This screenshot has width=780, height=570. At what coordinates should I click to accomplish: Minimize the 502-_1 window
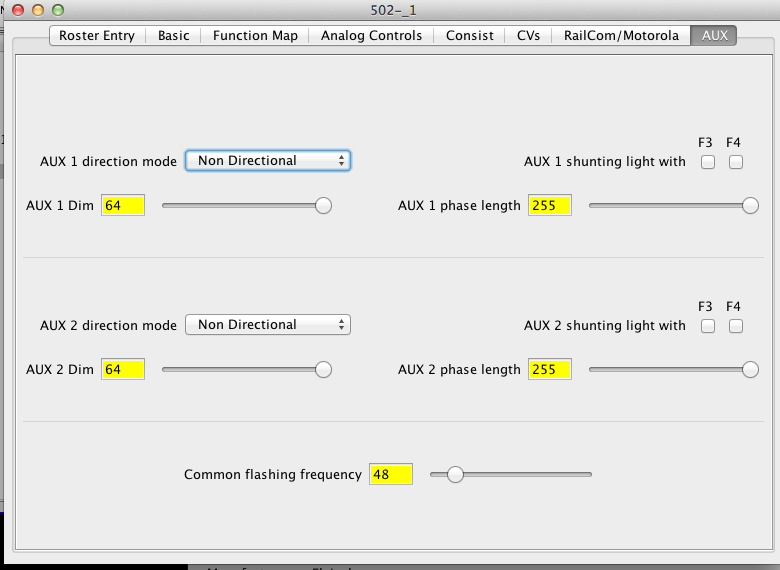pyautogui.click(x=38, y=10)
